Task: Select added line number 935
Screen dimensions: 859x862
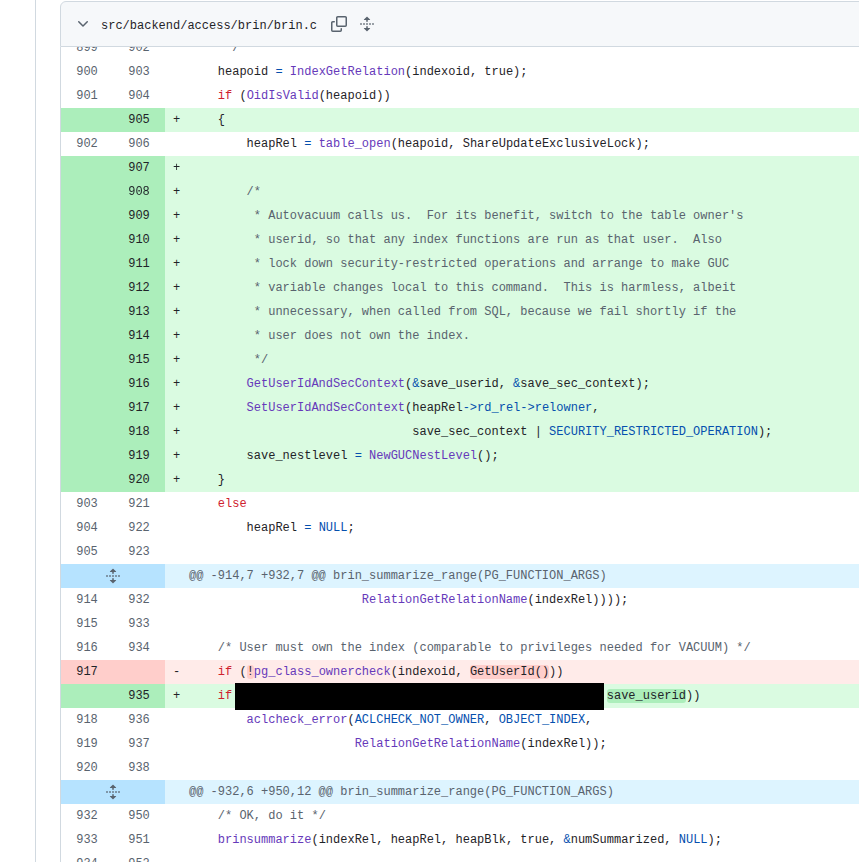Action: click(x=139, y=695)
